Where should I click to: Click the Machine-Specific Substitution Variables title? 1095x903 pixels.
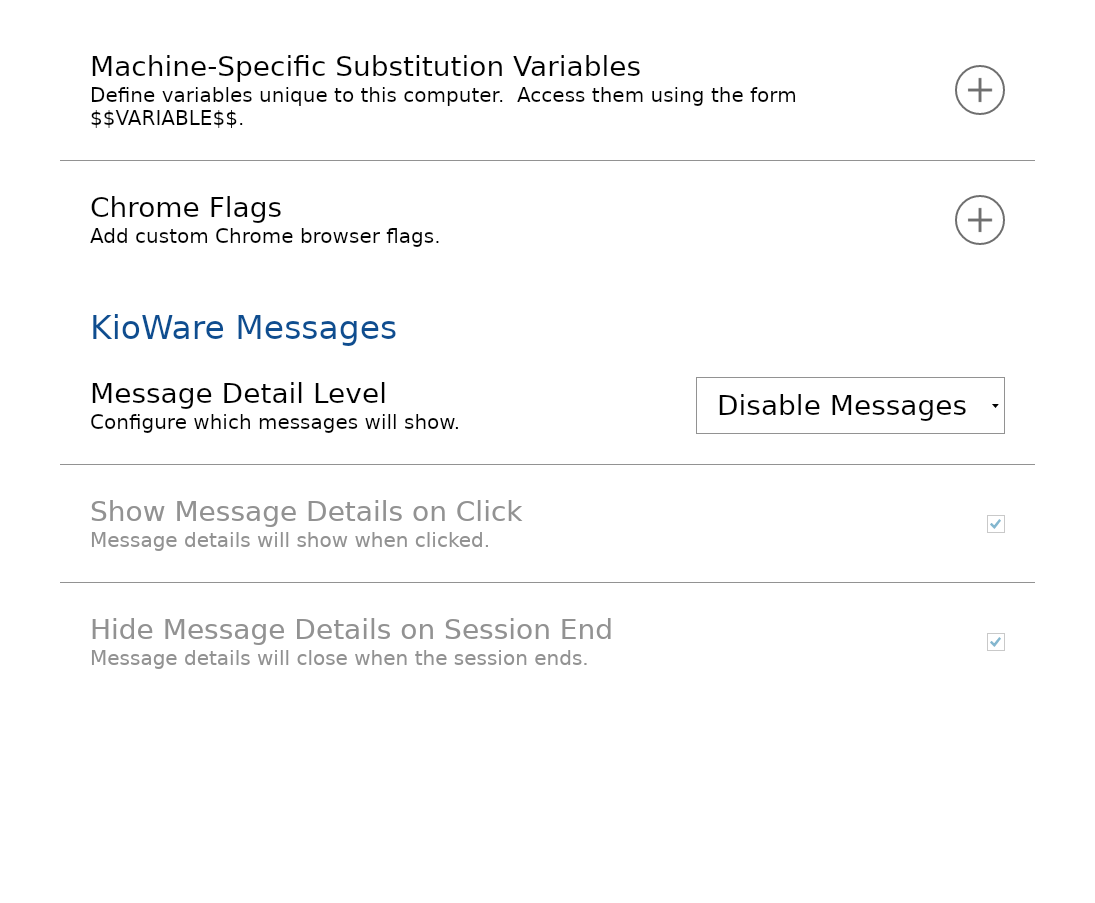coord(365,67)
